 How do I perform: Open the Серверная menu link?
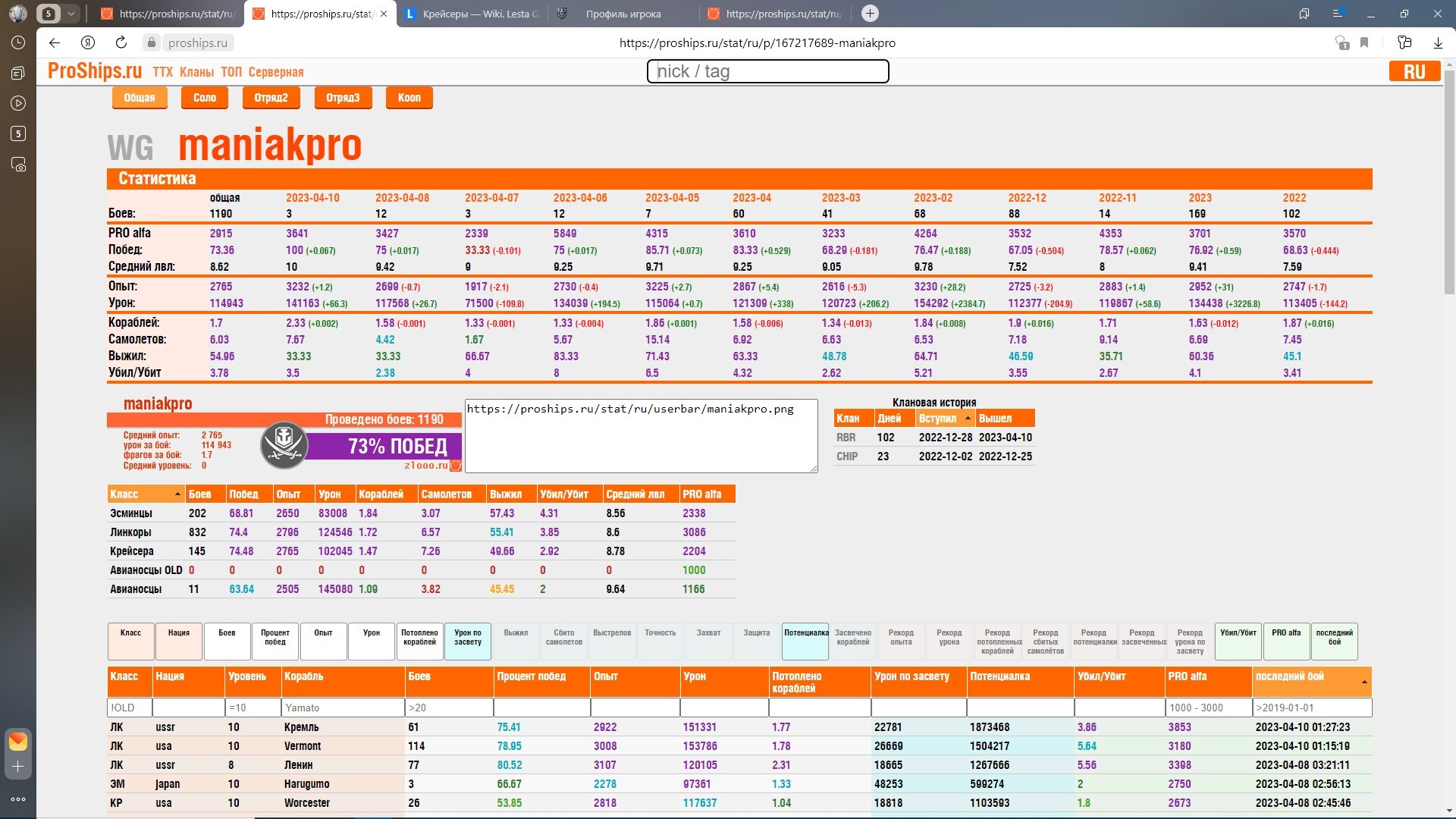point(276,72)
